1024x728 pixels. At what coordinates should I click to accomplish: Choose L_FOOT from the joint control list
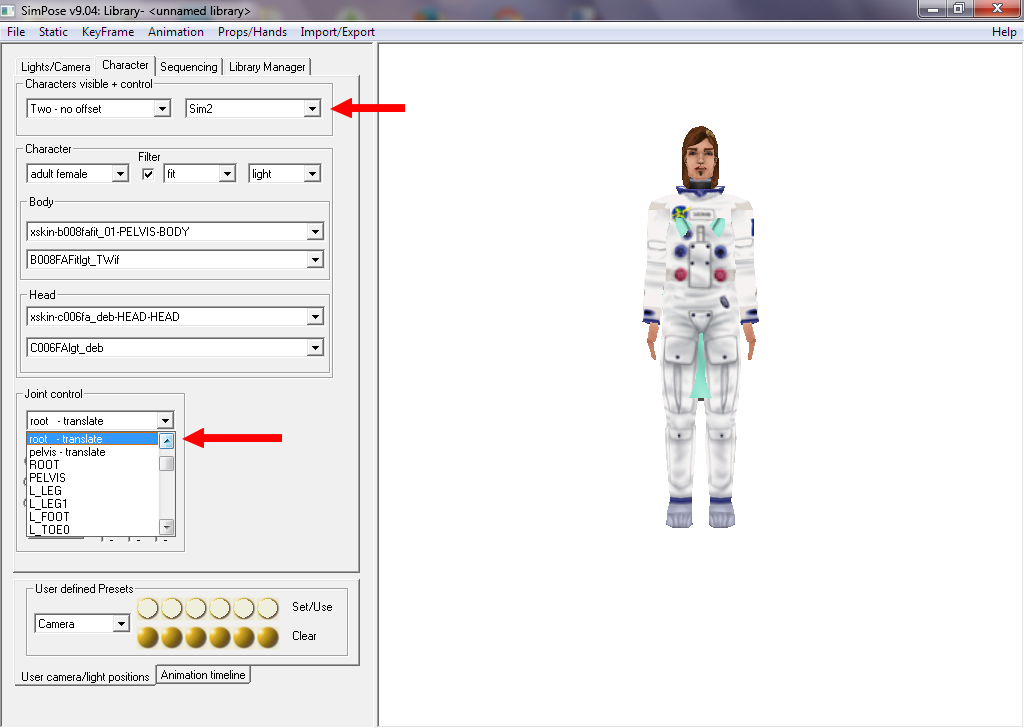(49, 517)
